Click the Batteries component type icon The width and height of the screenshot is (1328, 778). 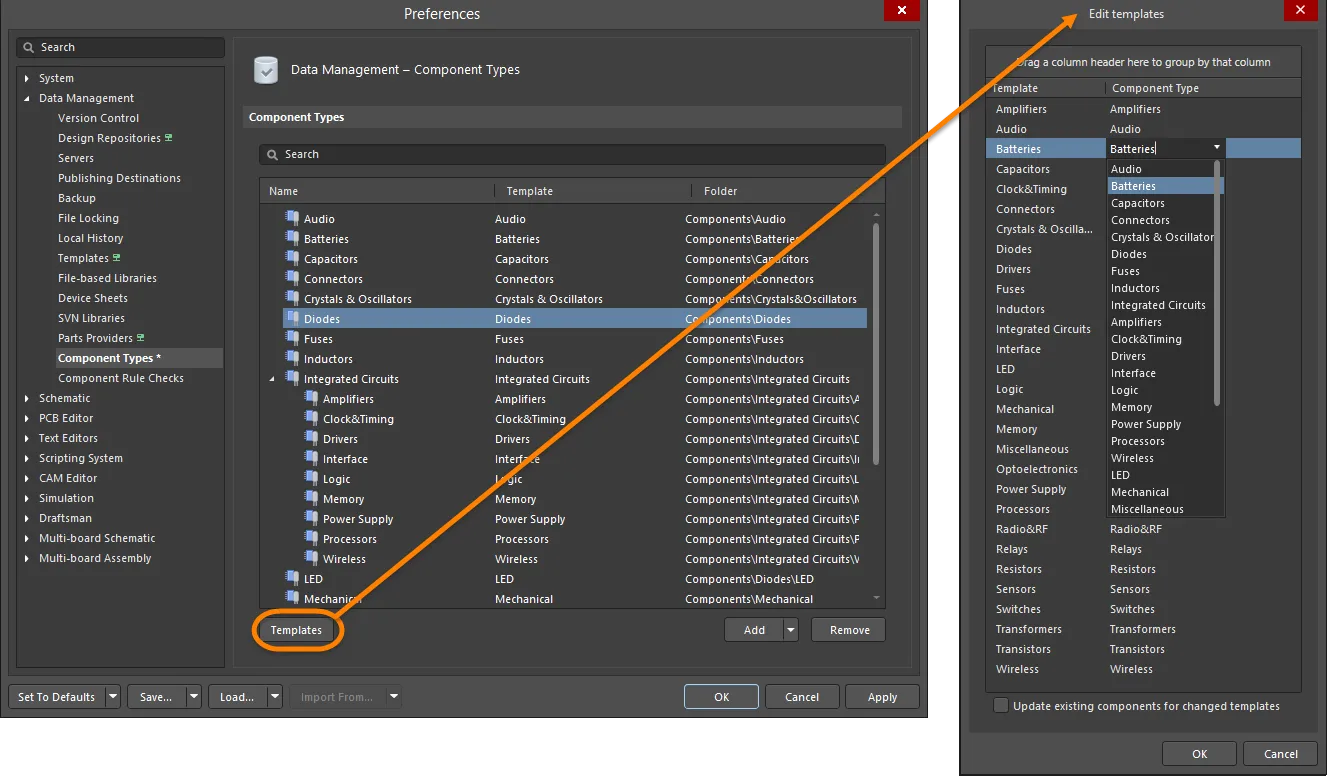tap(292, 238)
